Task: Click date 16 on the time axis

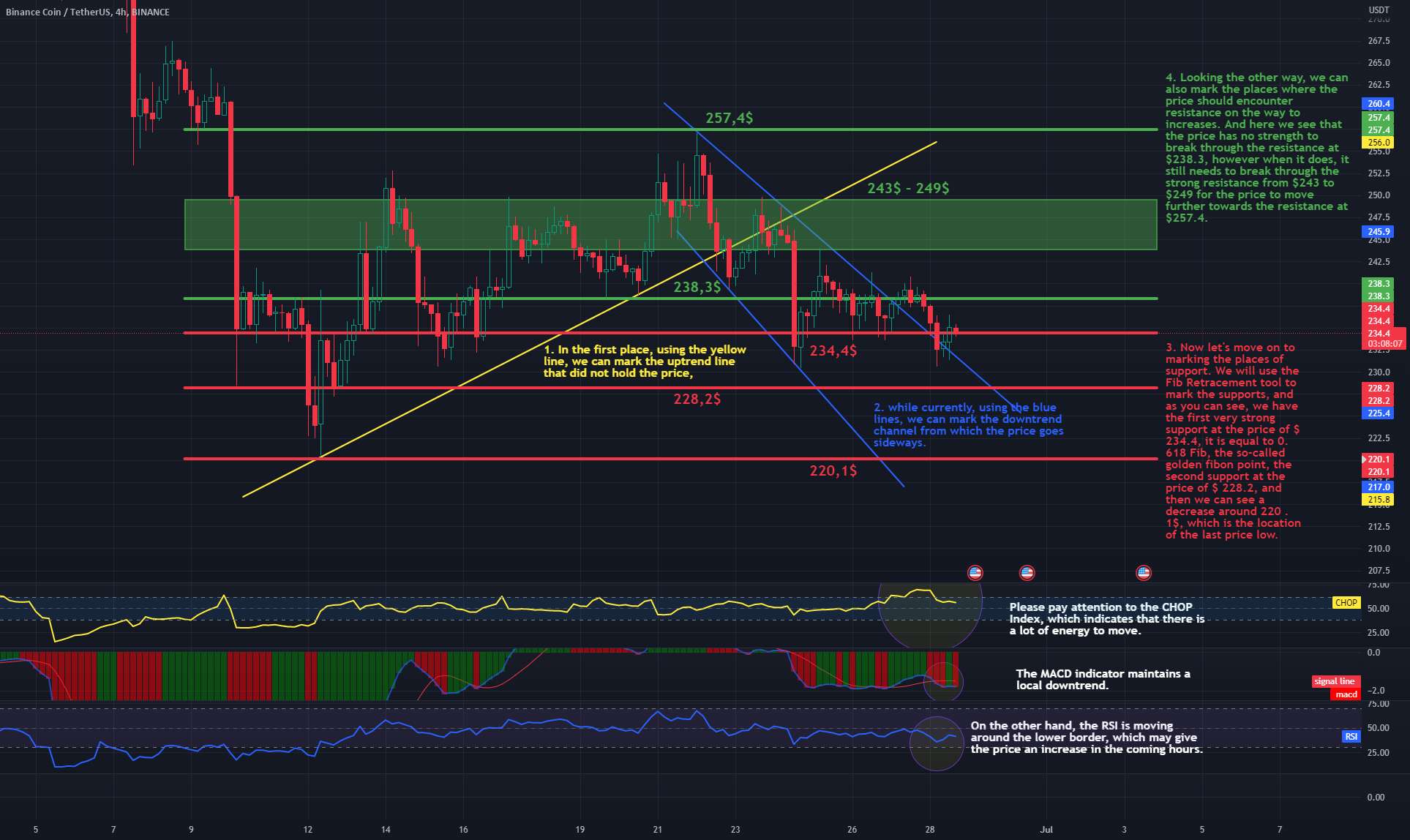Action: tap(463, 830)
